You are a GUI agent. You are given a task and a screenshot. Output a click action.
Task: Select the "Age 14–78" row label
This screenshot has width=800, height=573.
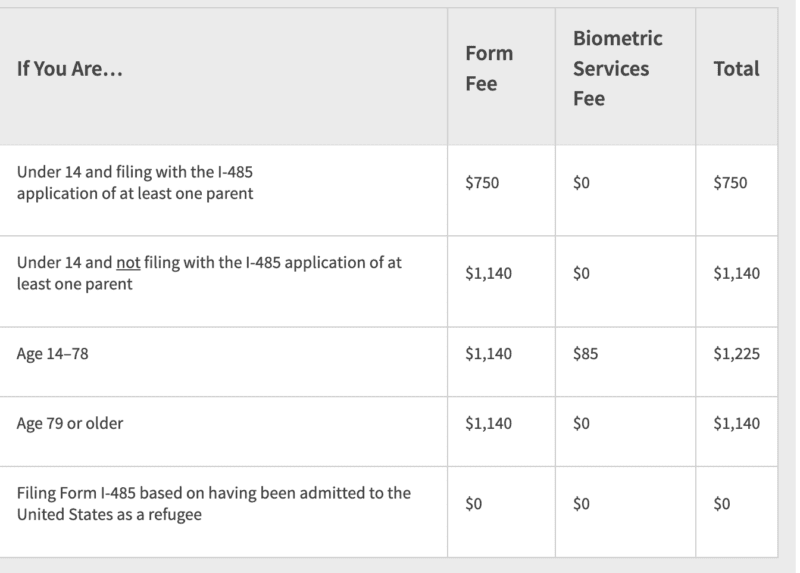[x=53, y=353]
